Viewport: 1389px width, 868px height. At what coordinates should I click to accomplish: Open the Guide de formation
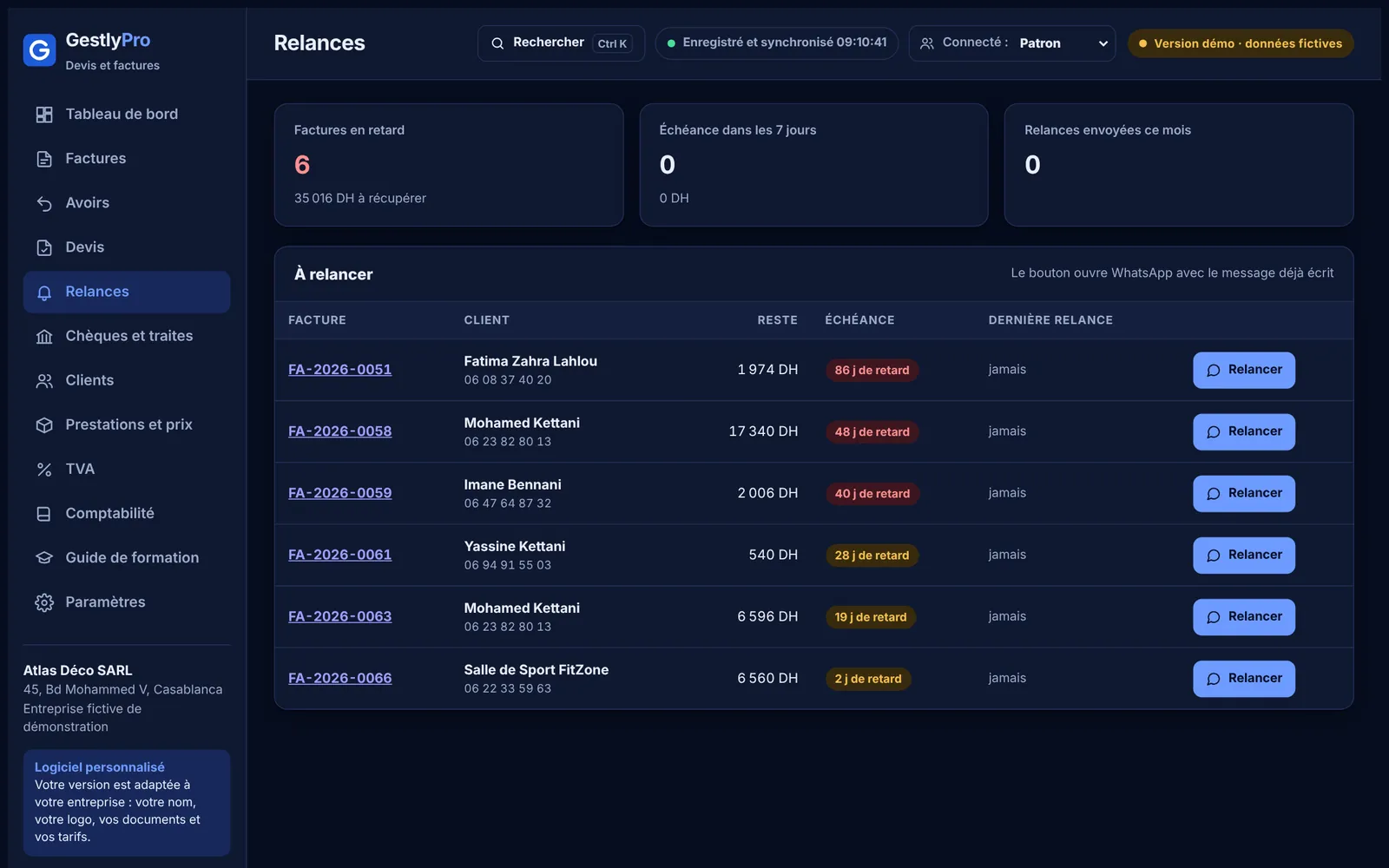pos(127,558)
